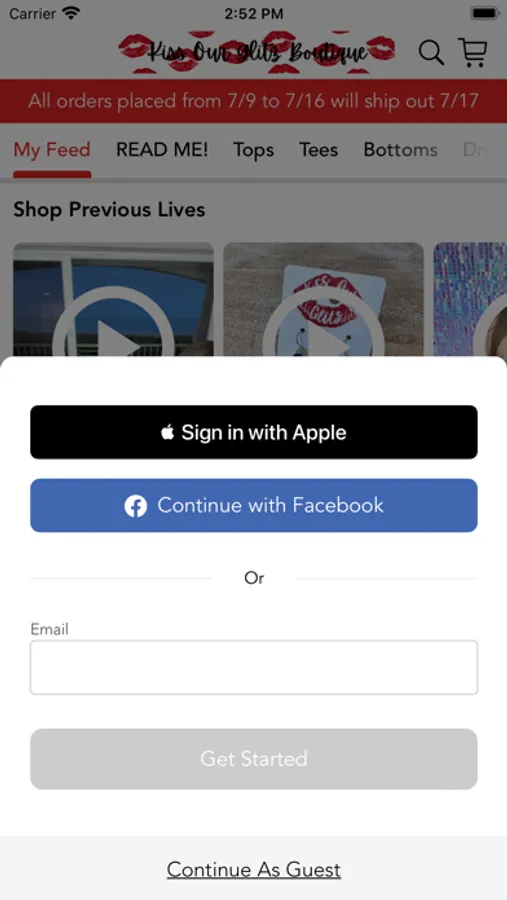Open the shopping cart icon

(x=473, y=52)
